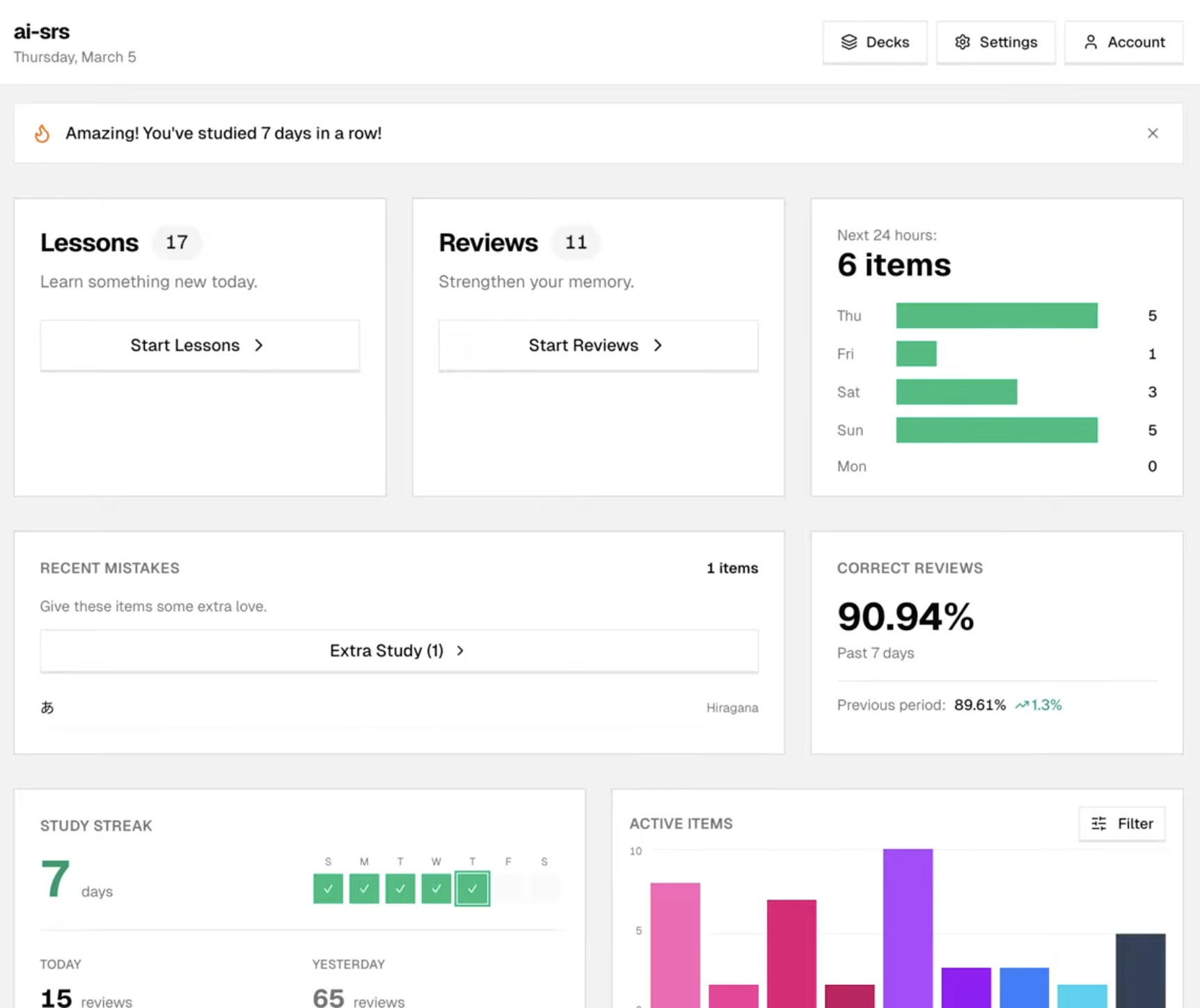The height and width of the screenshot is (1008, 1200).
Task: Click Wednesday's checked streak box
Action: tap(436, 888)
